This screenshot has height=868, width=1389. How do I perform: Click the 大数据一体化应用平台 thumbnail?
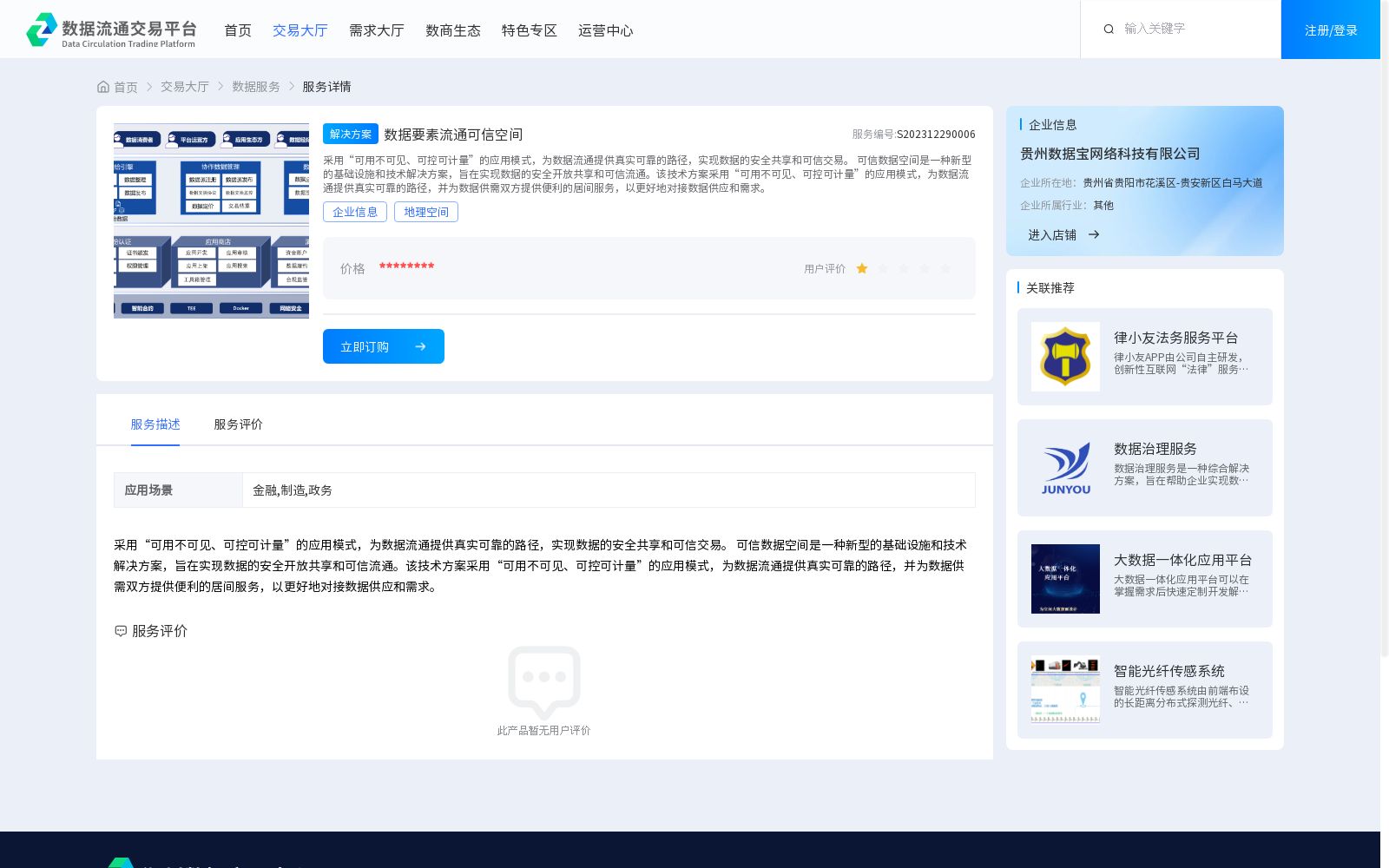(1065, 579)
